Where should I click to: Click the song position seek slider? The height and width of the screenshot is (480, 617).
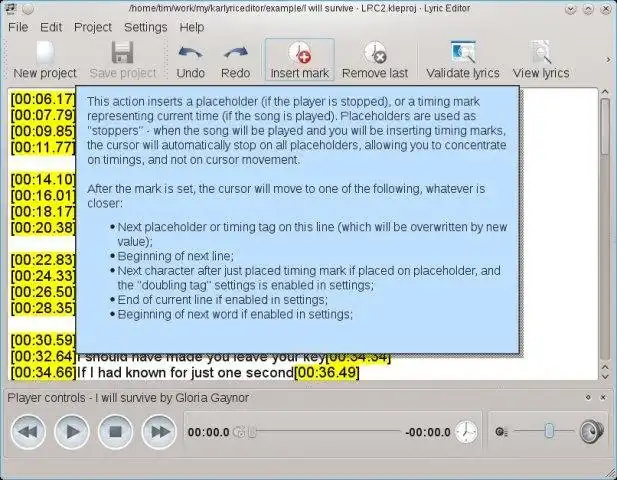[326, 432]
